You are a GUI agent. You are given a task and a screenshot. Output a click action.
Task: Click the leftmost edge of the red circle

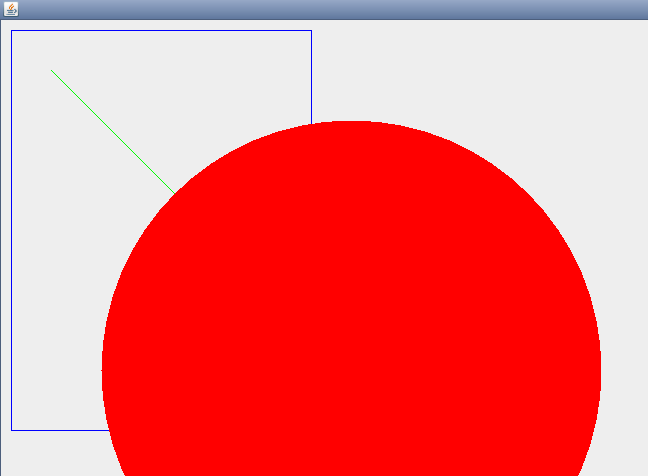pos(103,370)
